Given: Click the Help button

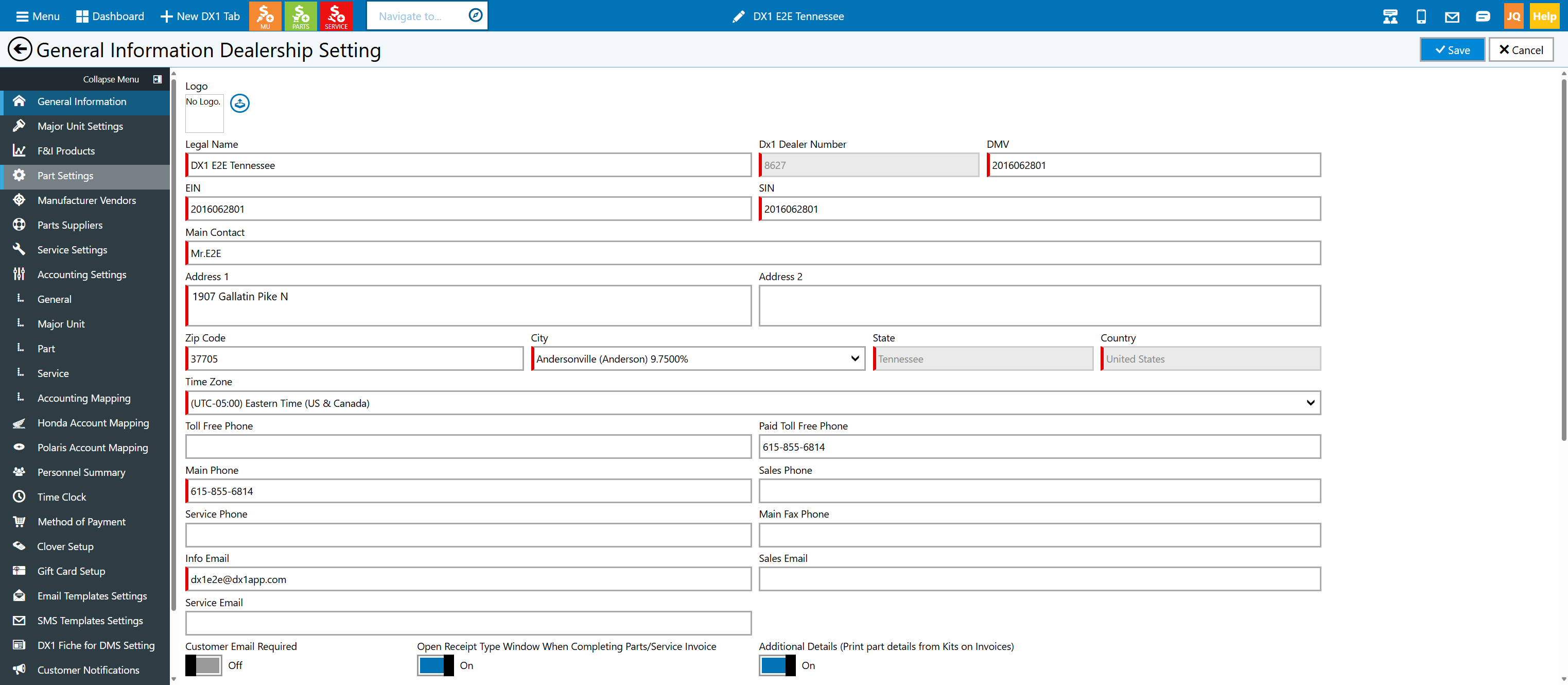Looking at the screenshot, I should click(x=1544, y=16).
